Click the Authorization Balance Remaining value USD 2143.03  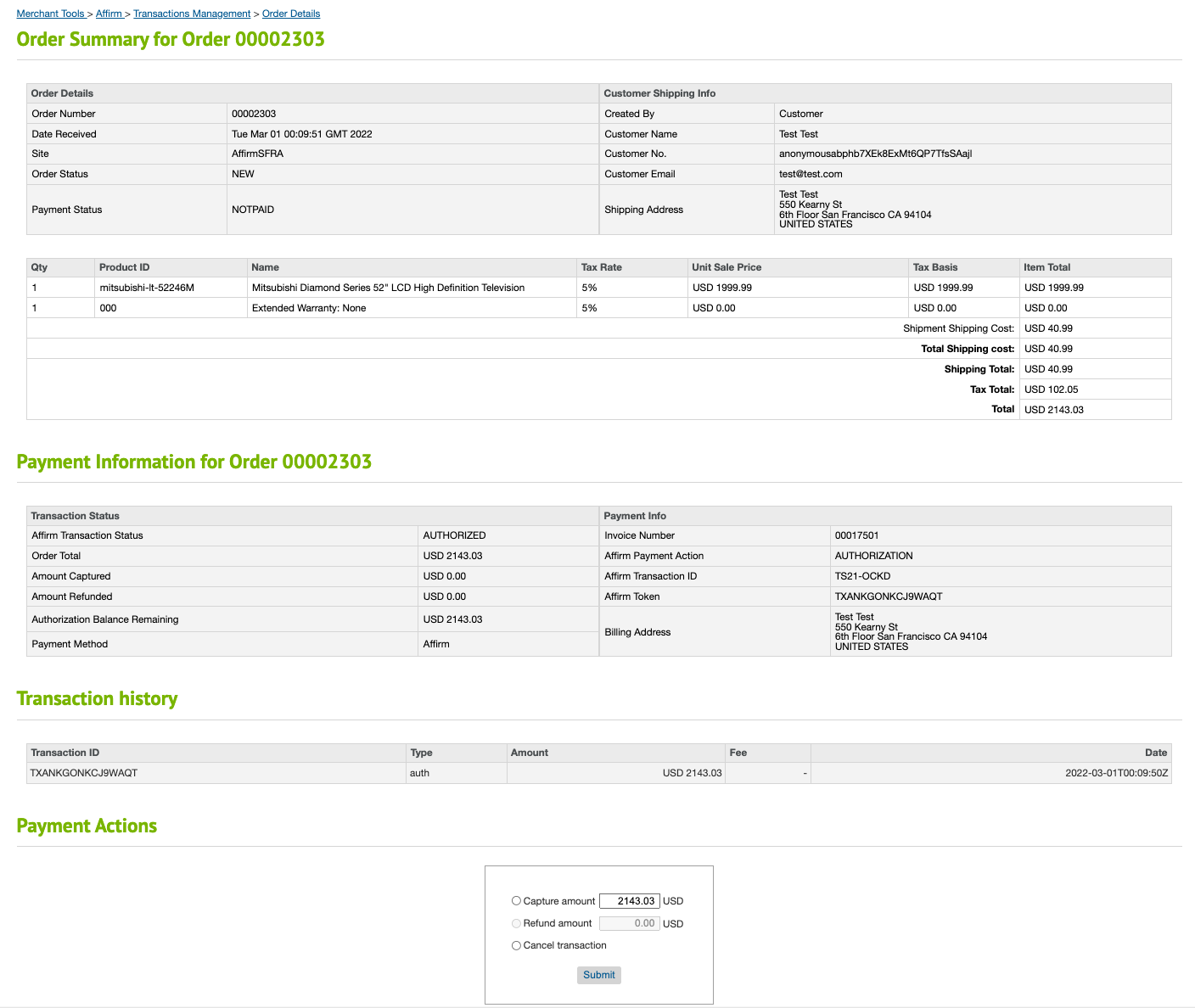[452, 619]
